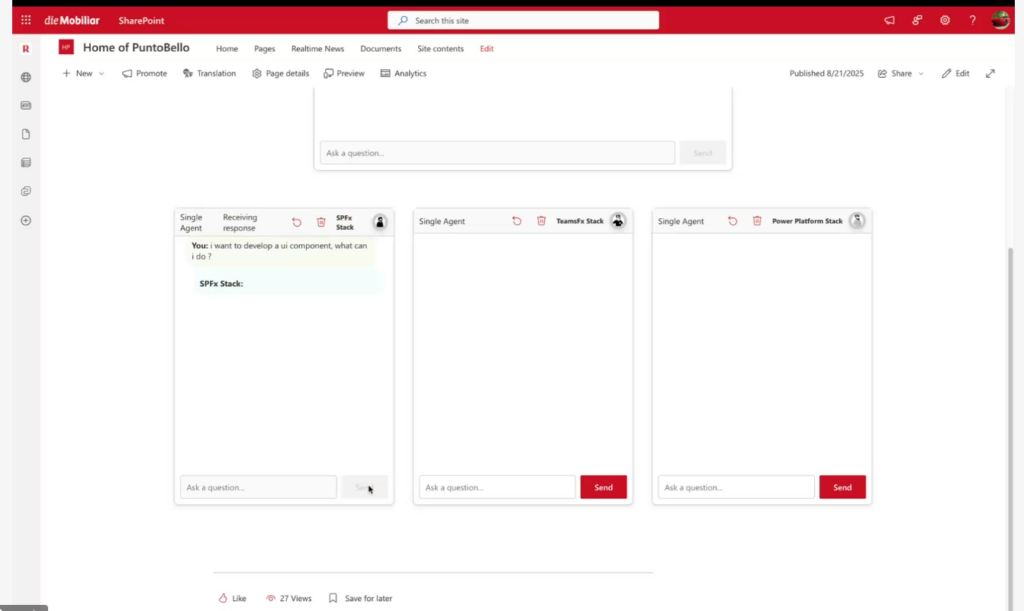Click the 'Power Platform Stack' card title

pyautogui.click(x=807, y=221)
